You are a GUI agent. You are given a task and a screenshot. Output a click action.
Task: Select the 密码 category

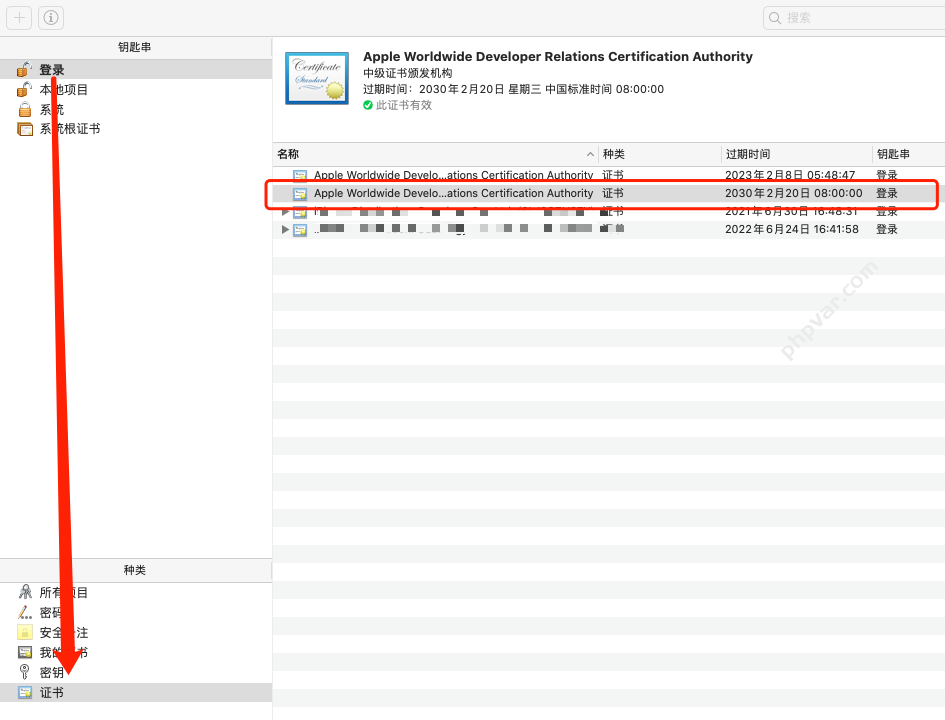click(x=136, y=613)
